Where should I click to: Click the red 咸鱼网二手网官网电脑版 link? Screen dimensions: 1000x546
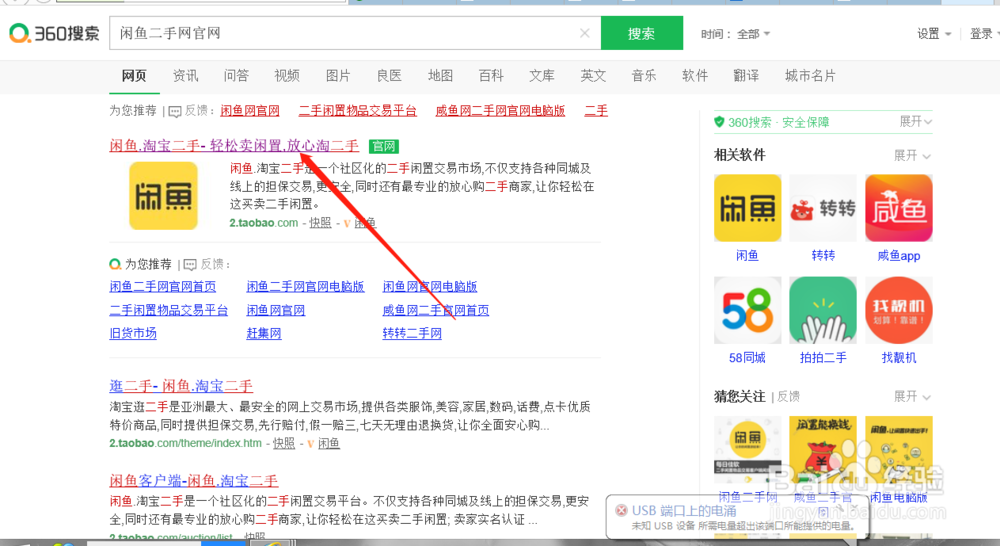pyautogui.click(x=500, y=111)
